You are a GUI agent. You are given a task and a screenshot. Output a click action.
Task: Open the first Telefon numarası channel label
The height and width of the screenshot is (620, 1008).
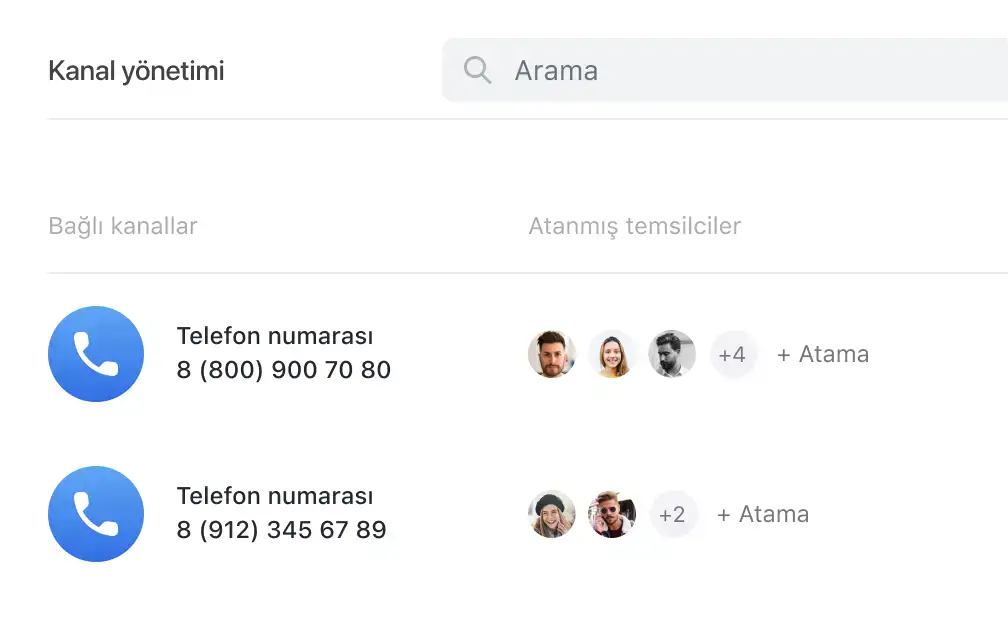275,336
